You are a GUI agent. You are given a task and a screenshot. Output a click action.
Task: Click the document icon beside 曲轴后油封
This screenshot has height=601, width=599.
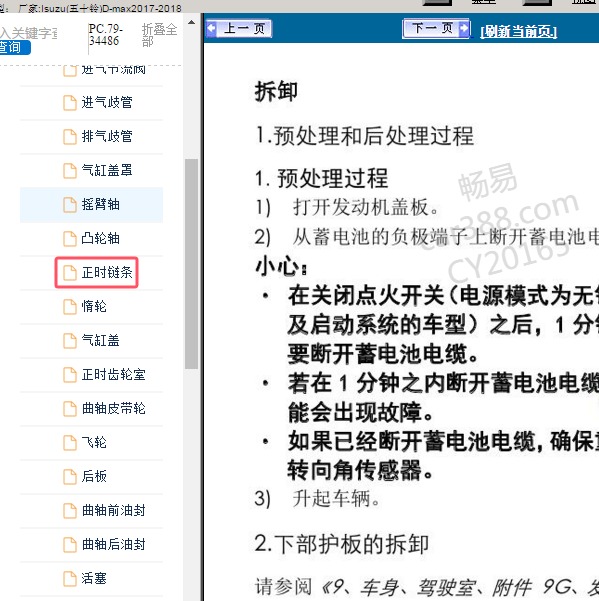pos(70,545)
